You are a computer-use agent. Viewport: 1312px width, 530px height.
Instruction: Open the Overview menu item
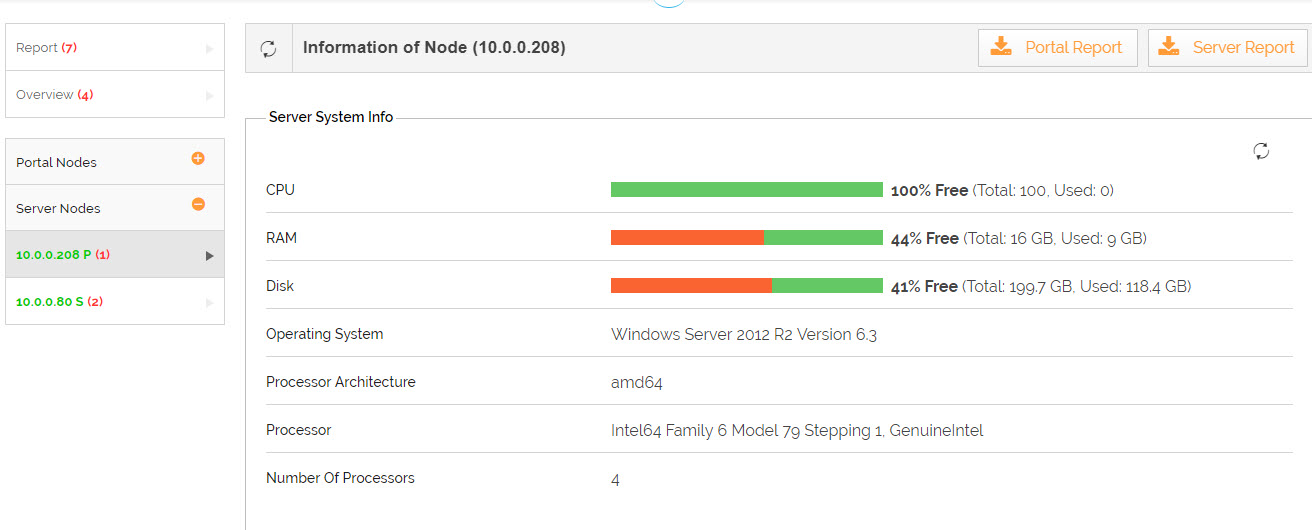115,94
